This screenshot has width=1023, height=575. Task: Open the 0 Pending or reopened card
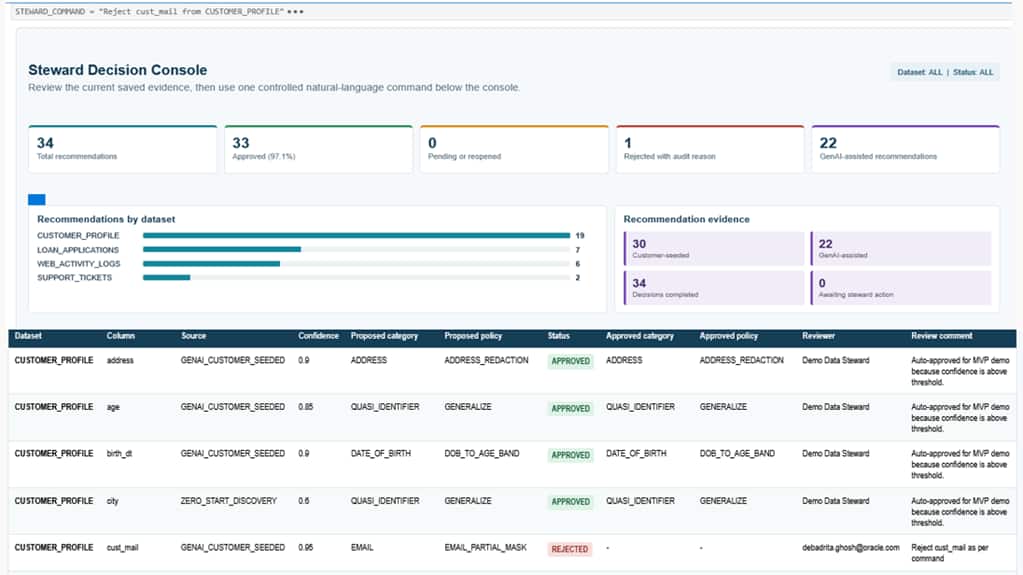click(514, 149)
